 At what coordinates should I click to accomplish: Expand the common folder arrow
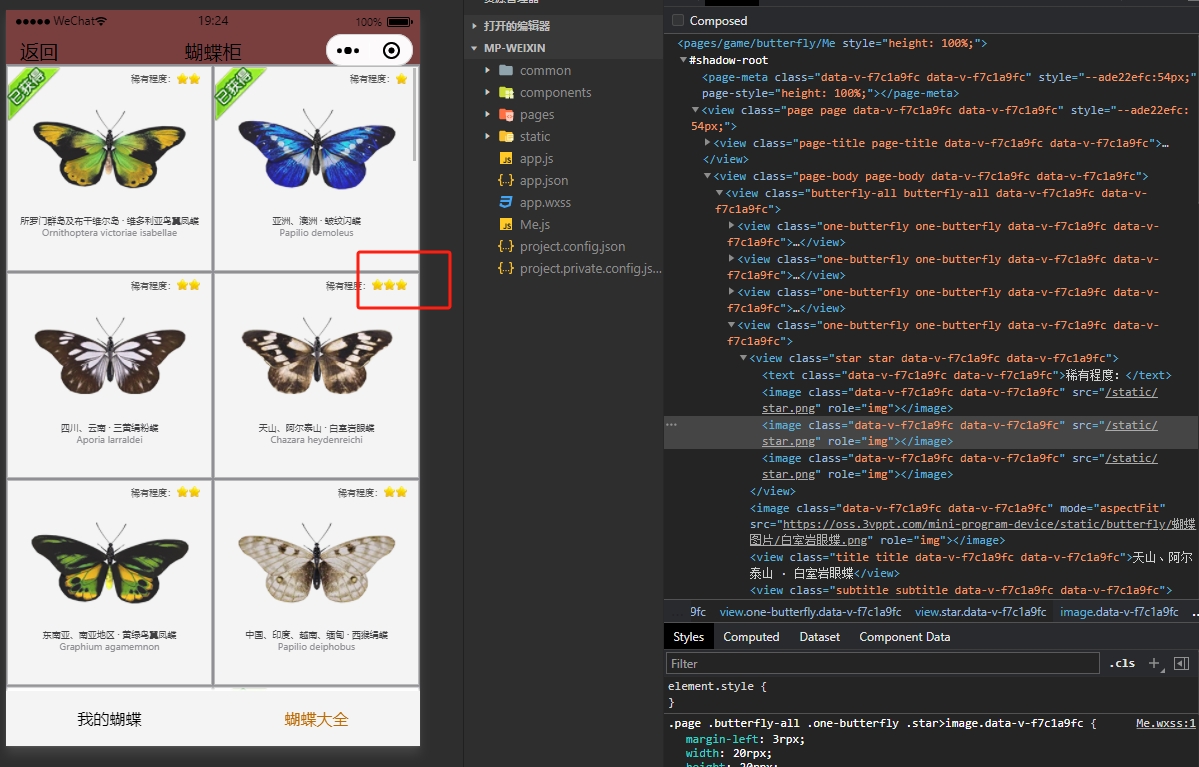(487, 70)
